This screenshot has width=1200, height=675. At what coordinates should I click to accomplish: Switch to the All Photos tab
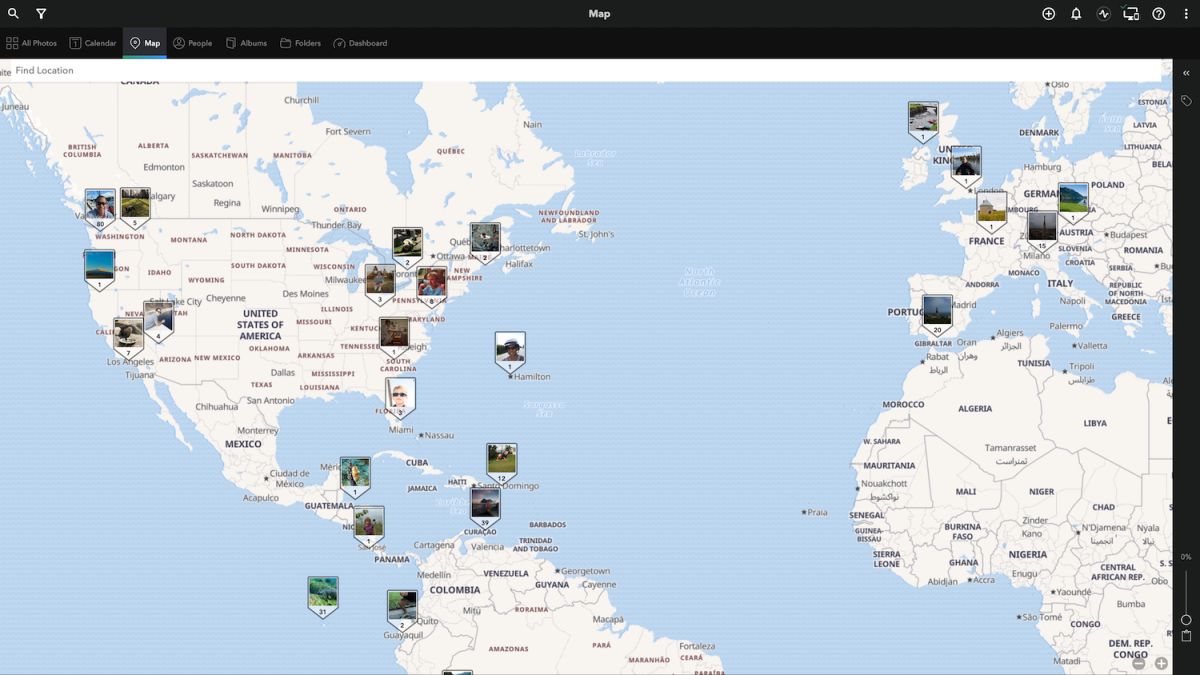point(31,43)
